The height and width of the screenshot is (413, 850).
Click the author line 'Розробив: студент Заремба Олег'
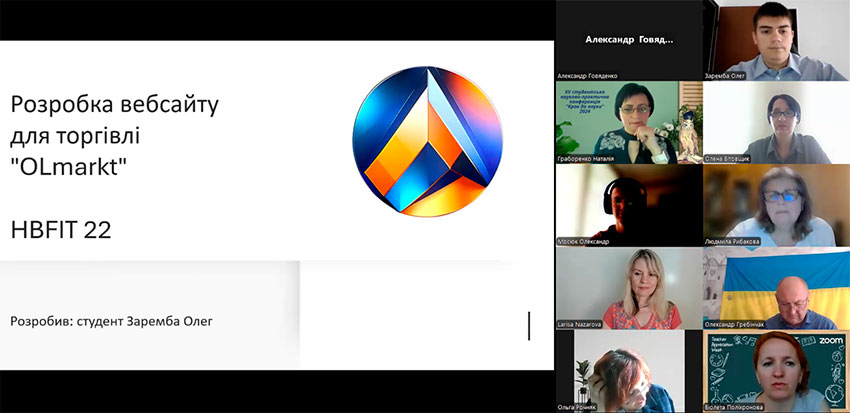[x=112, y=321]
